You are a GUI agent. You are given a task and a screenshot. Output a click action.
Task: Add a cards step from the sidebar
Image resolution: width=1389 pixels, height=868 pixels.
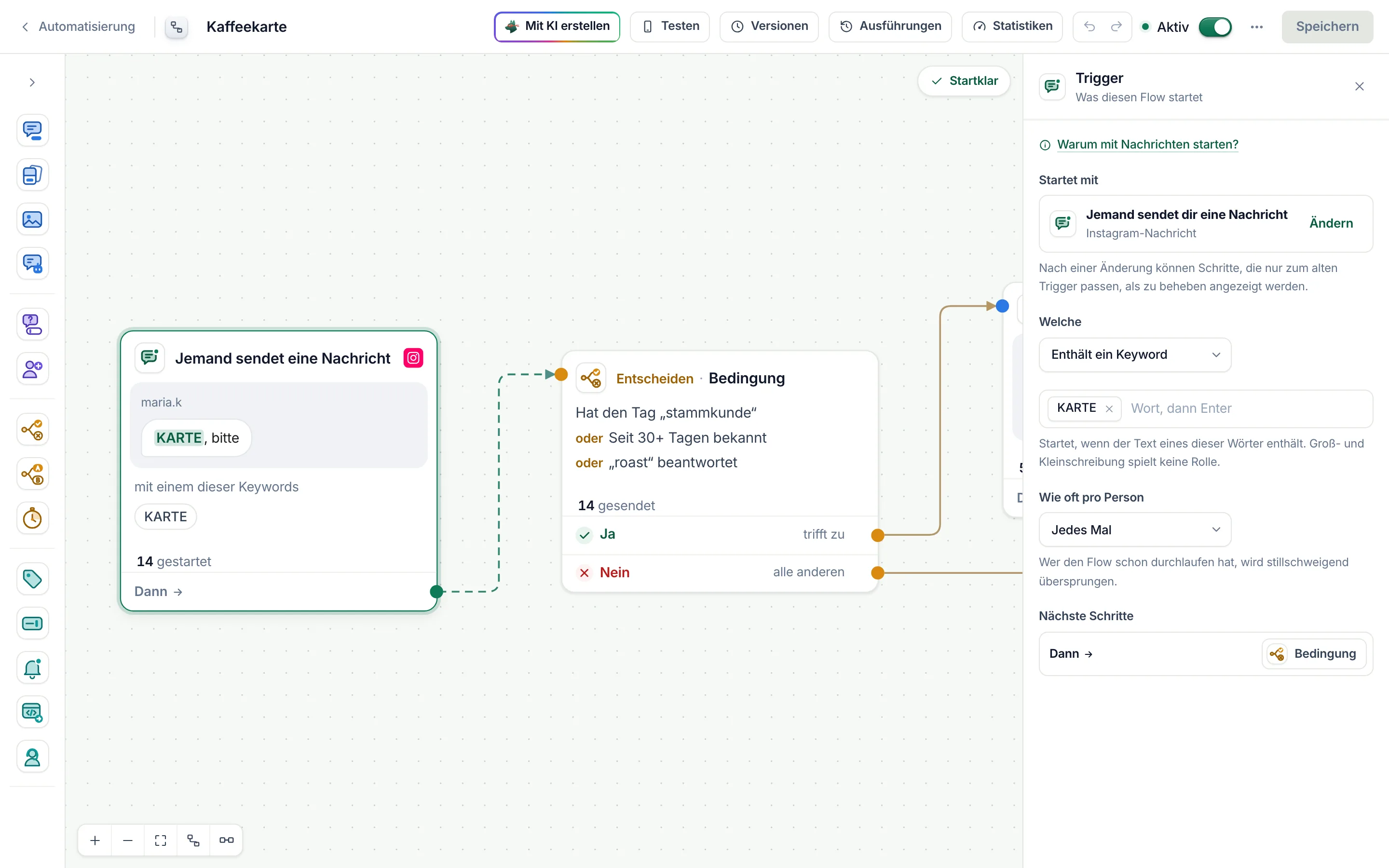tap(32, 175)
